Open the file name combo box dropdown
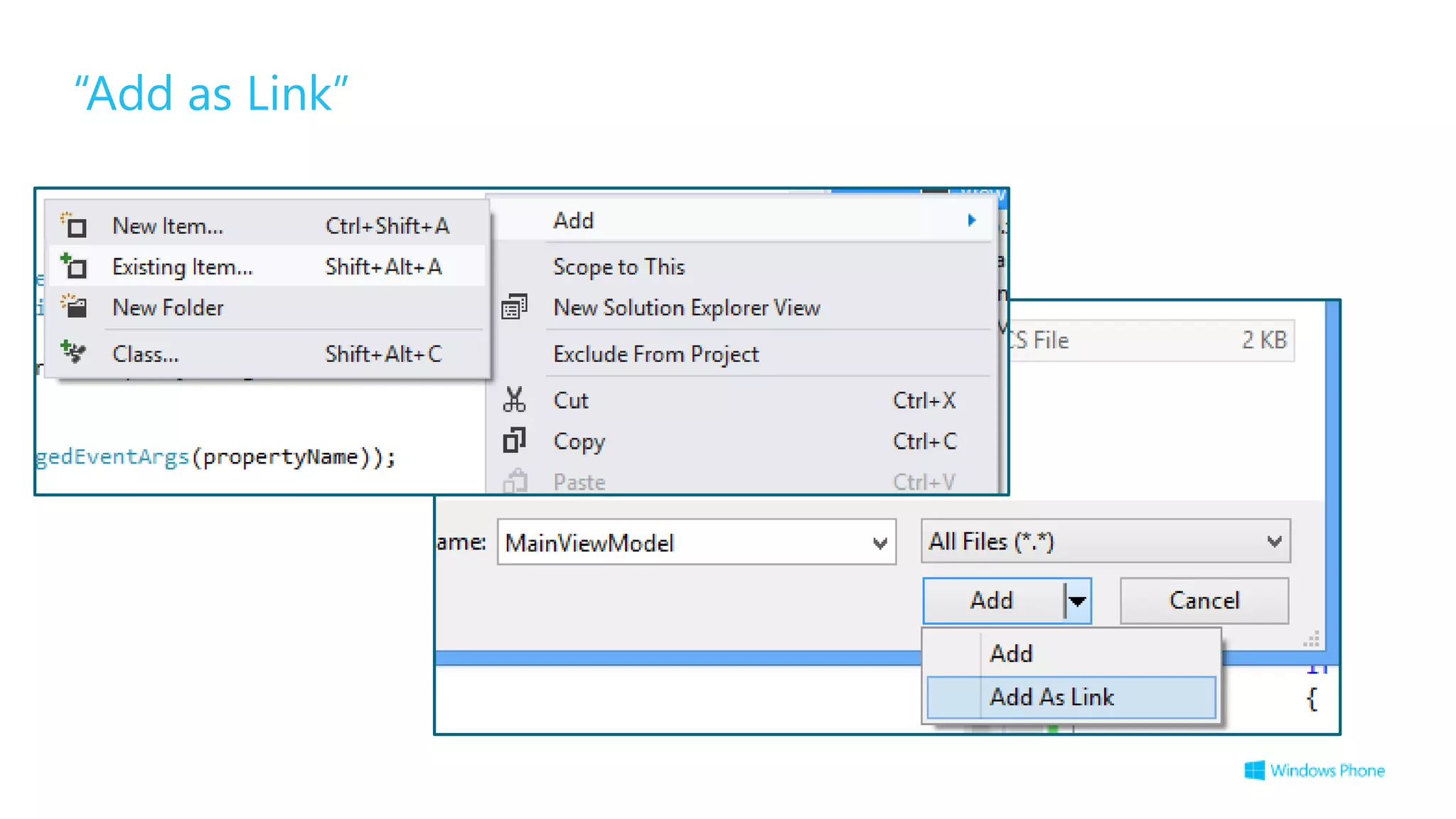 [x=879, y=543]
